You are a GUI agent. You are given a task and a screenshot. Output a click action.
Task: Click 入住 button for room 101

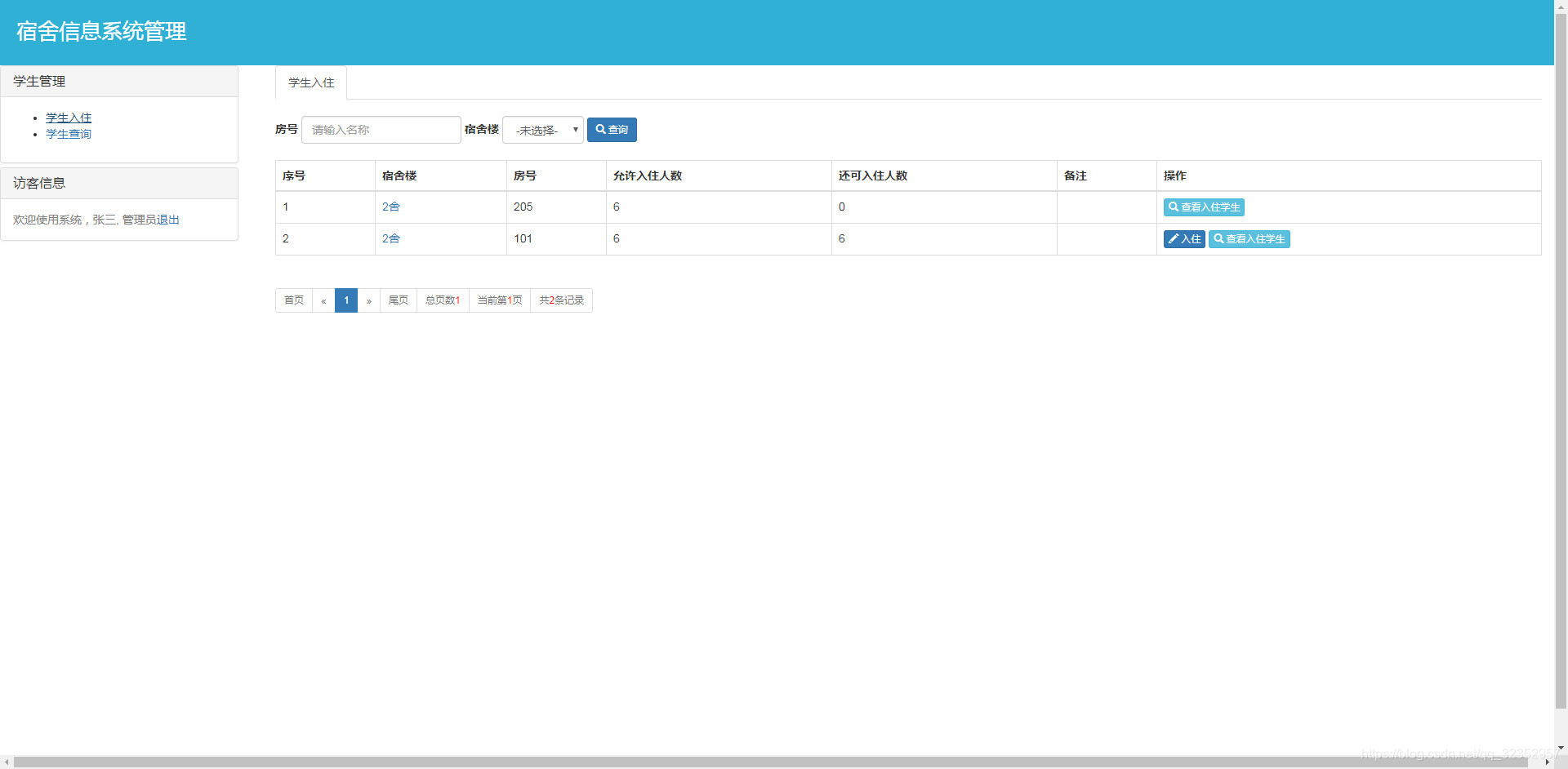pyautogui.click(x=1184, y=239)
